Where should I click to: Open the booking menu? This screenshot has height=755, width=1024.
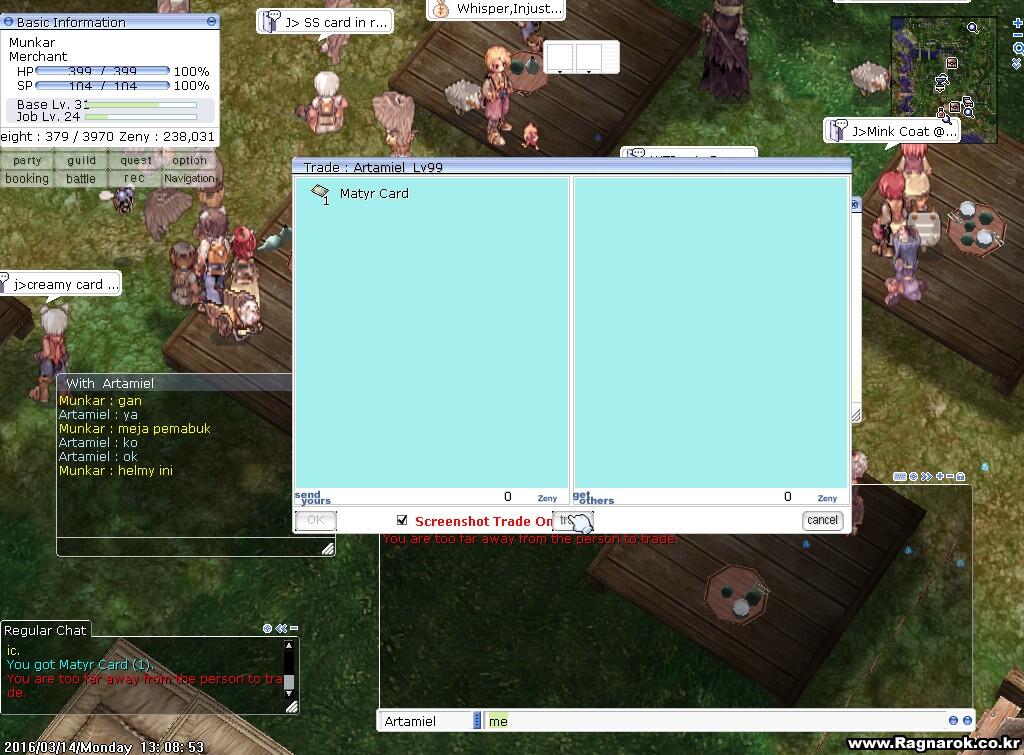pyautogui.click(x=27, y=178)
